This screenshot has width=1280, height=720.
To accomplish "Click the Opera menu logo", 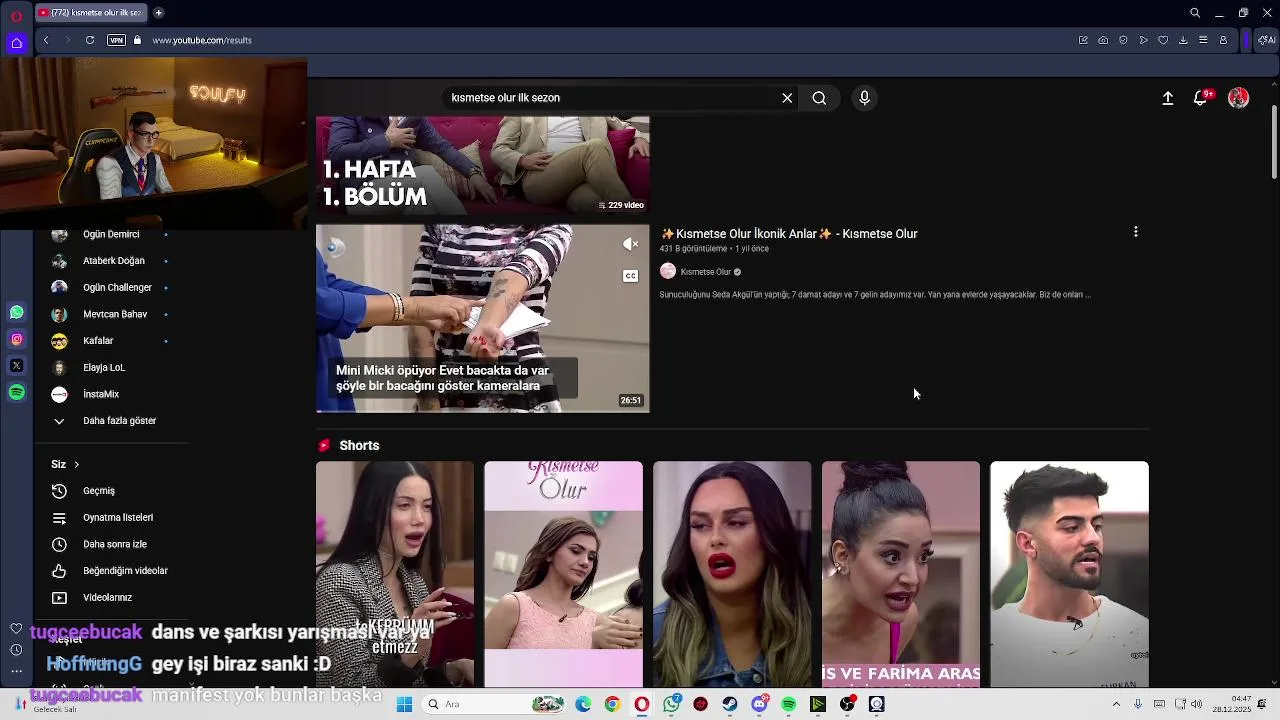I will [16, 14].
